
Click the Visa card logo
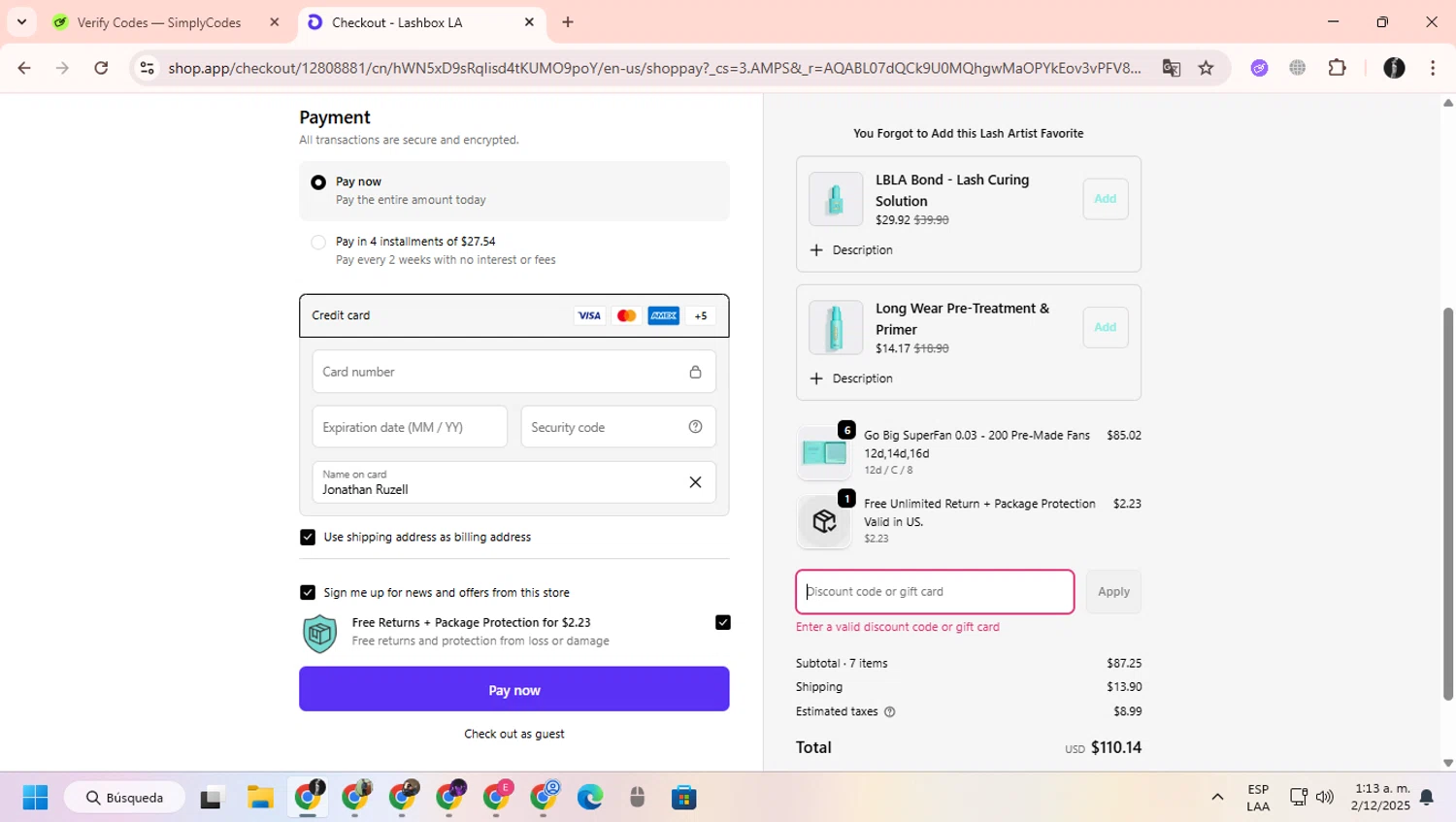click(589, 315)
